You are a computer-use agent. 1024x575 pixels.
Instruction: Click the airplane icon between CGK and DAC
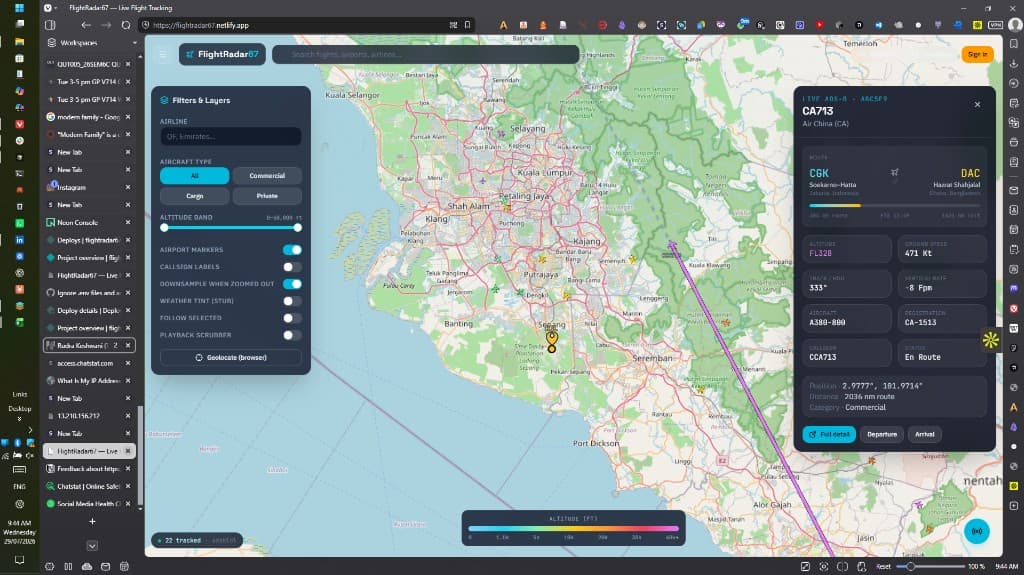pyautogui.click(x=894, y=172)
